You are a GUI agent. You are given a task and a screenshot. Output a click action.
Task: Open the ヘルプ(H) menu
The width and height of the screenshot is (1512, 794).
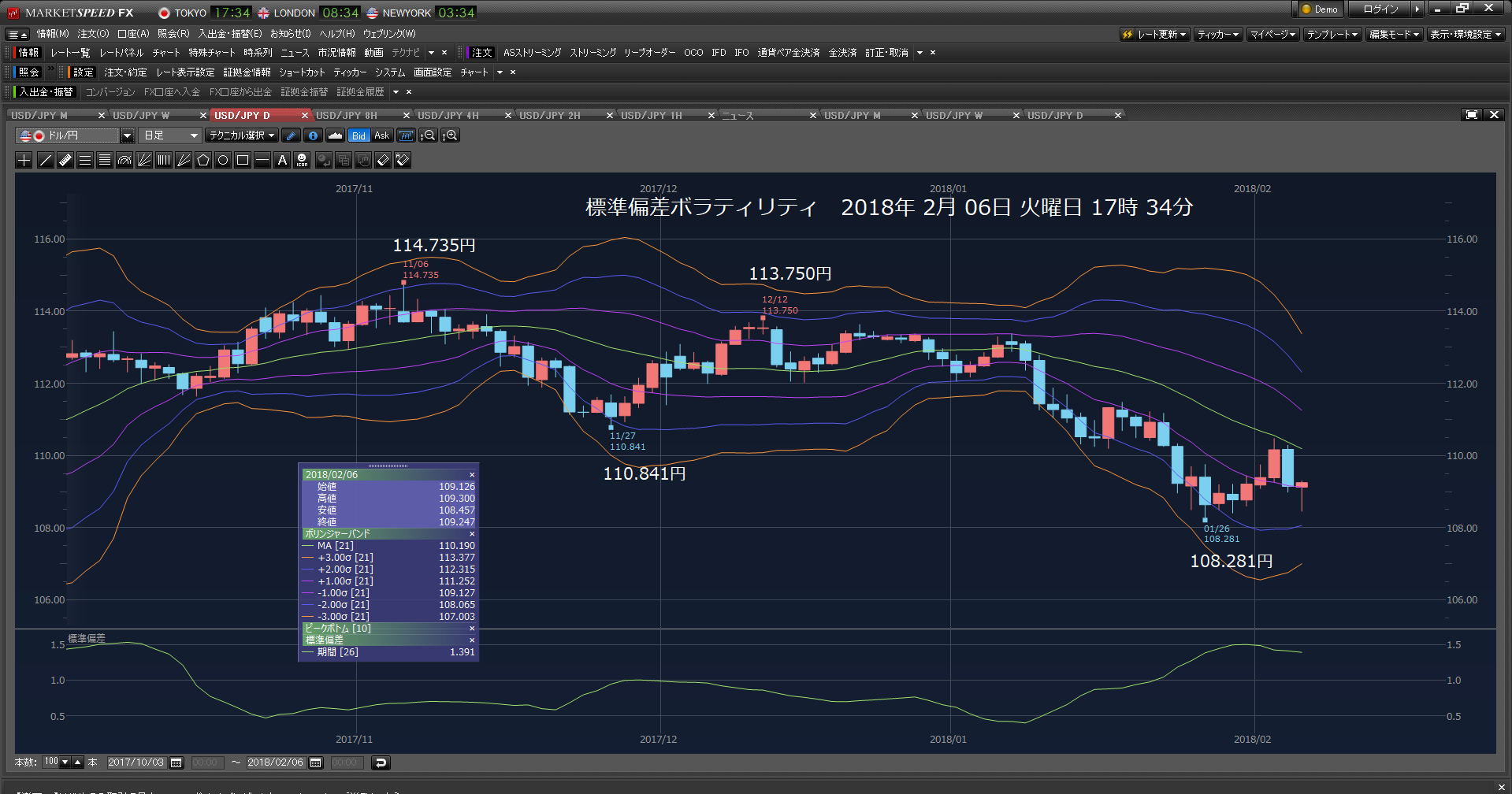click(336, 34)
